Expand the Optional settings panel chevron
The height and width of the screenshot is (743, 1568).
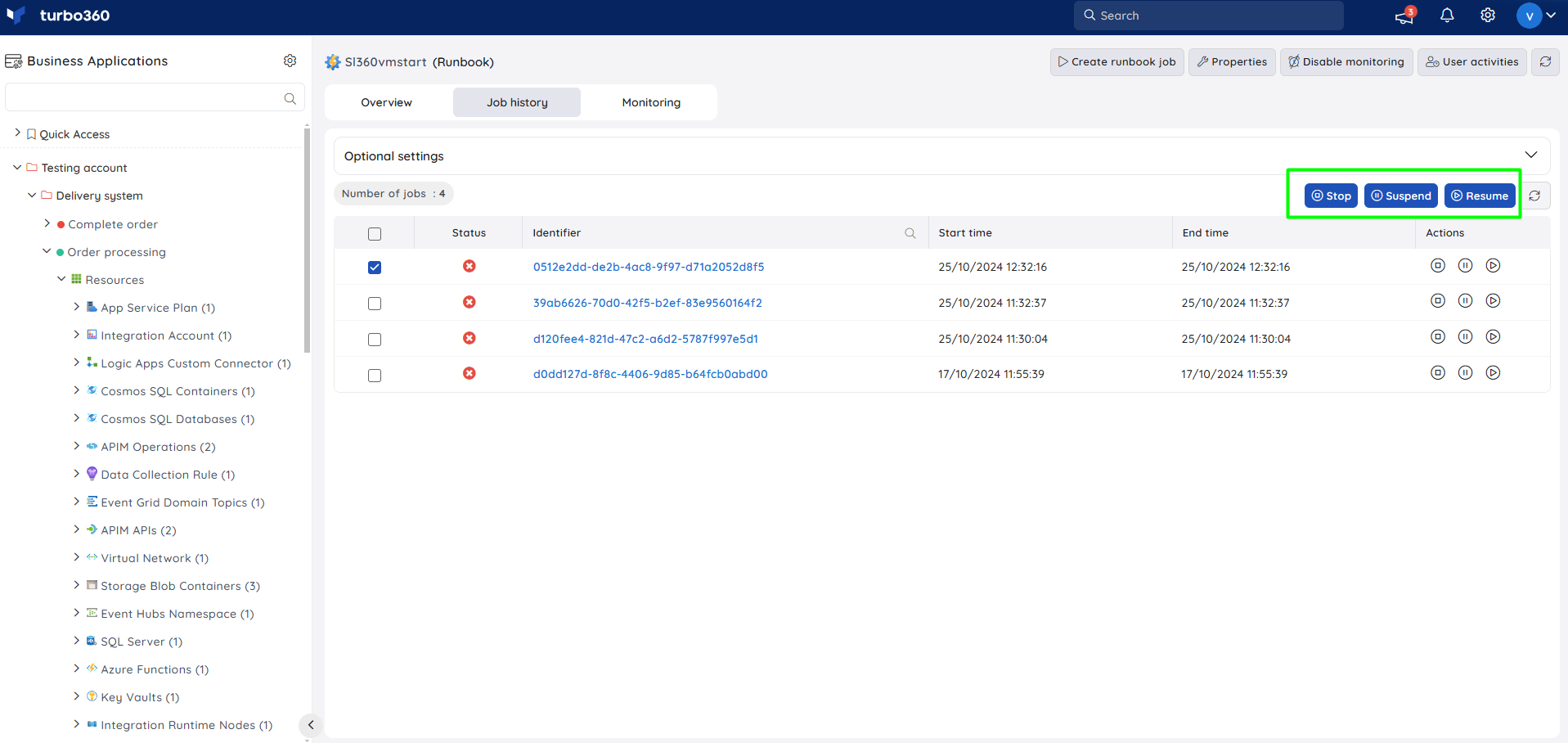pyautogui.click(x=1530, y=155)
